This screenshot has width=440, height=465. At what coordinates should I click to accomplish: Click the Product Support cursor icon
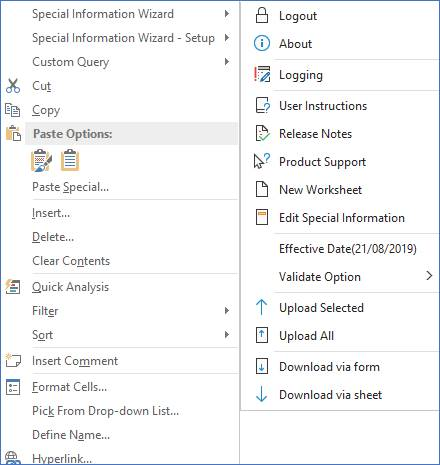[x=262, y=161]
